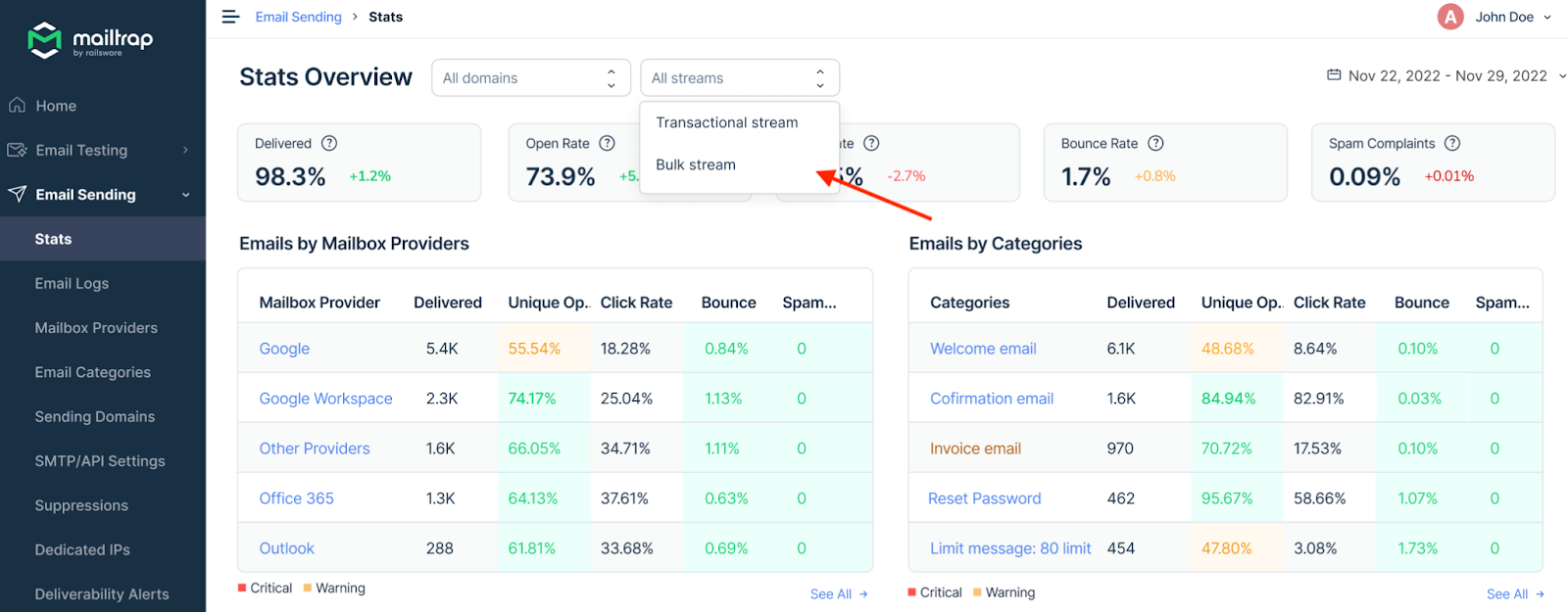This screenshot has height=612, width=1568.
Task: Collapse the Email Sending section
Action: (x=185, y=195)
